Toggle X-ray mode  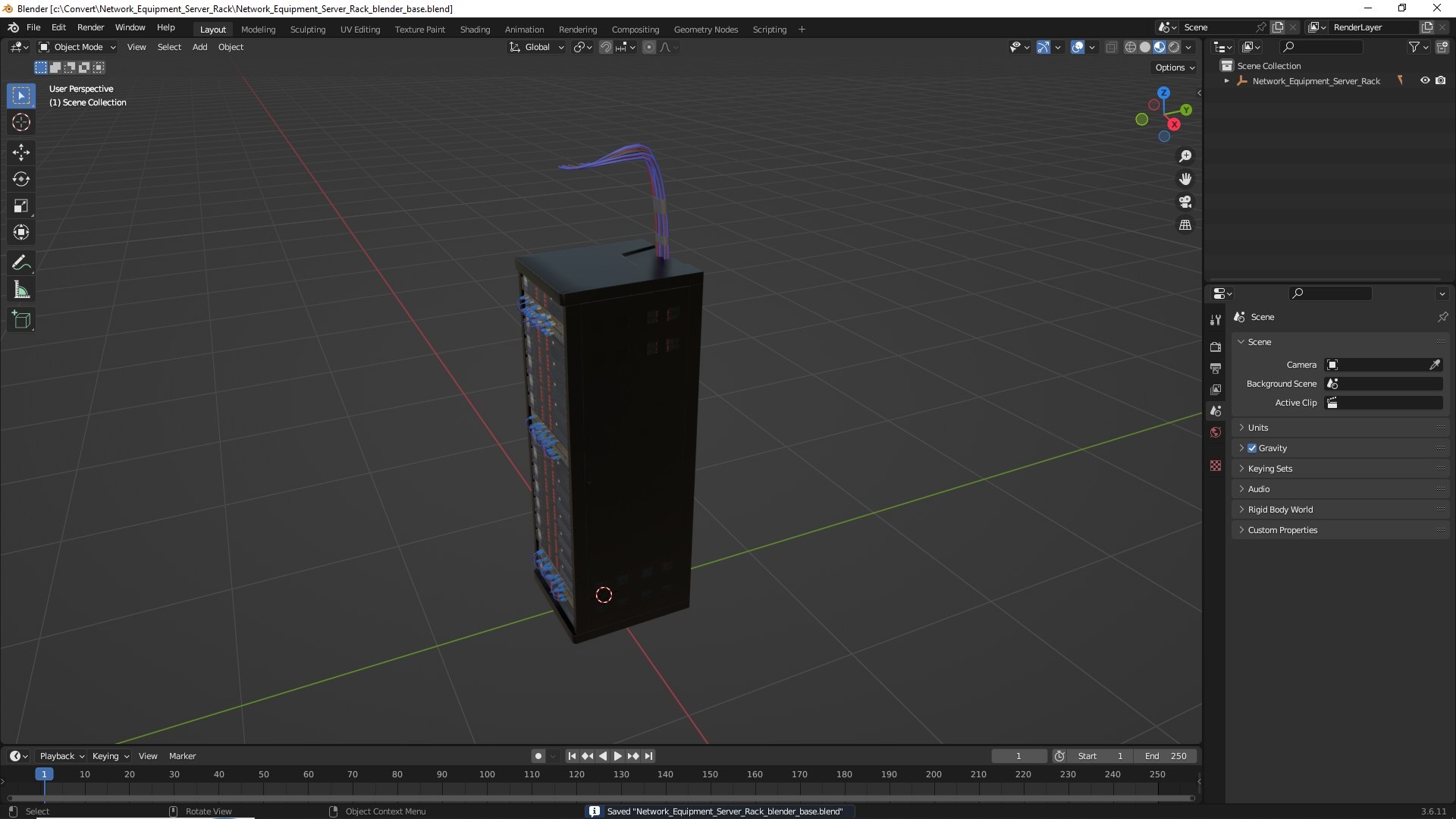coord(1111,47)
